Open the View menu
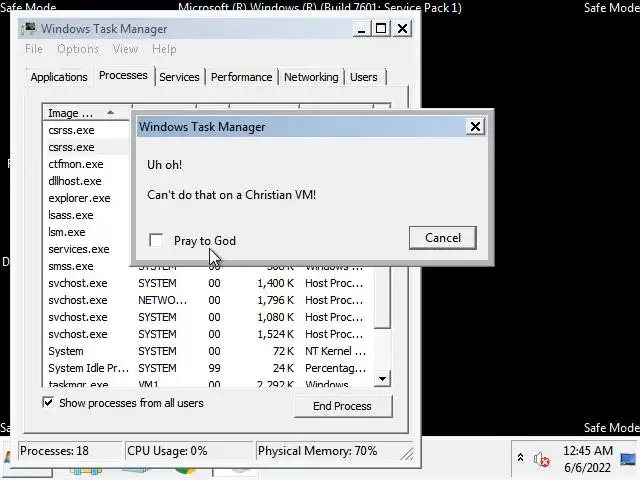 pyautogui.click(x=125, y=49)
